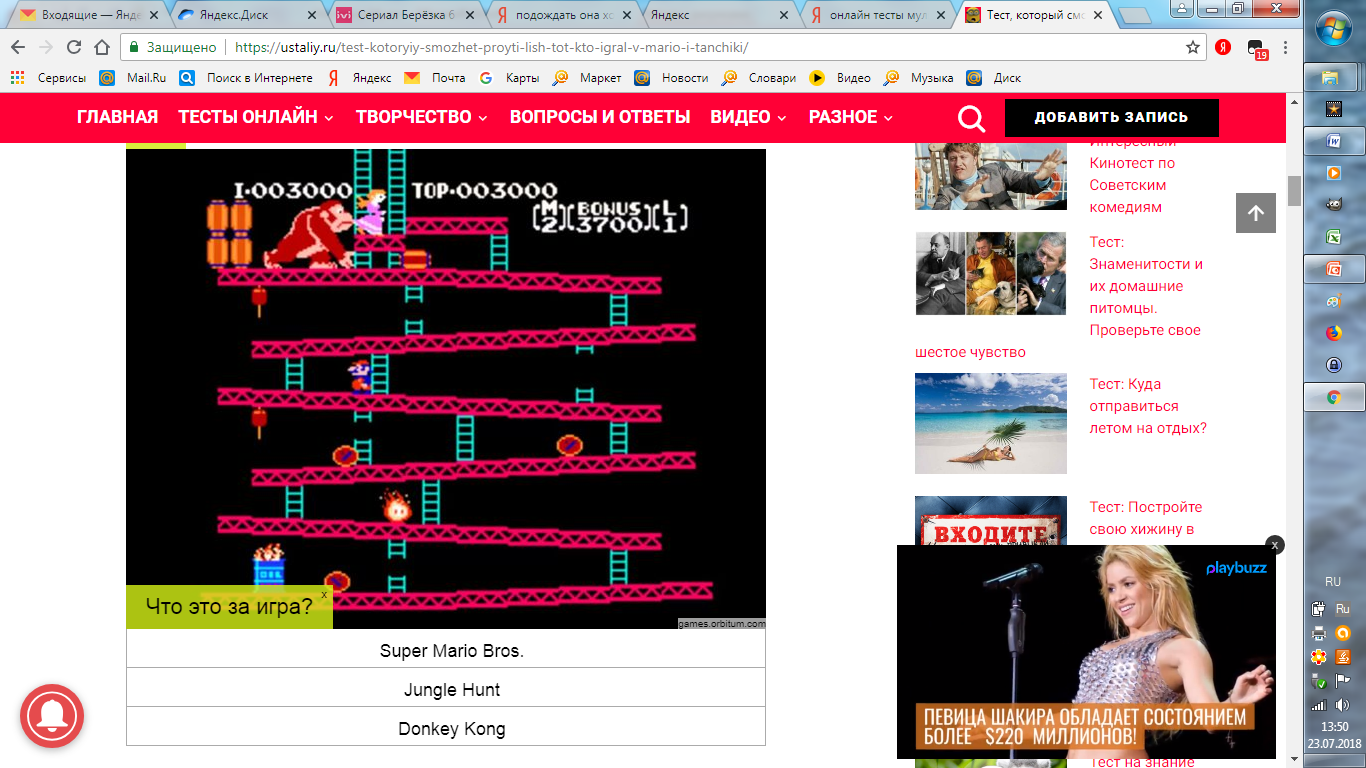Open the site search magnifier

pos(971,118)
